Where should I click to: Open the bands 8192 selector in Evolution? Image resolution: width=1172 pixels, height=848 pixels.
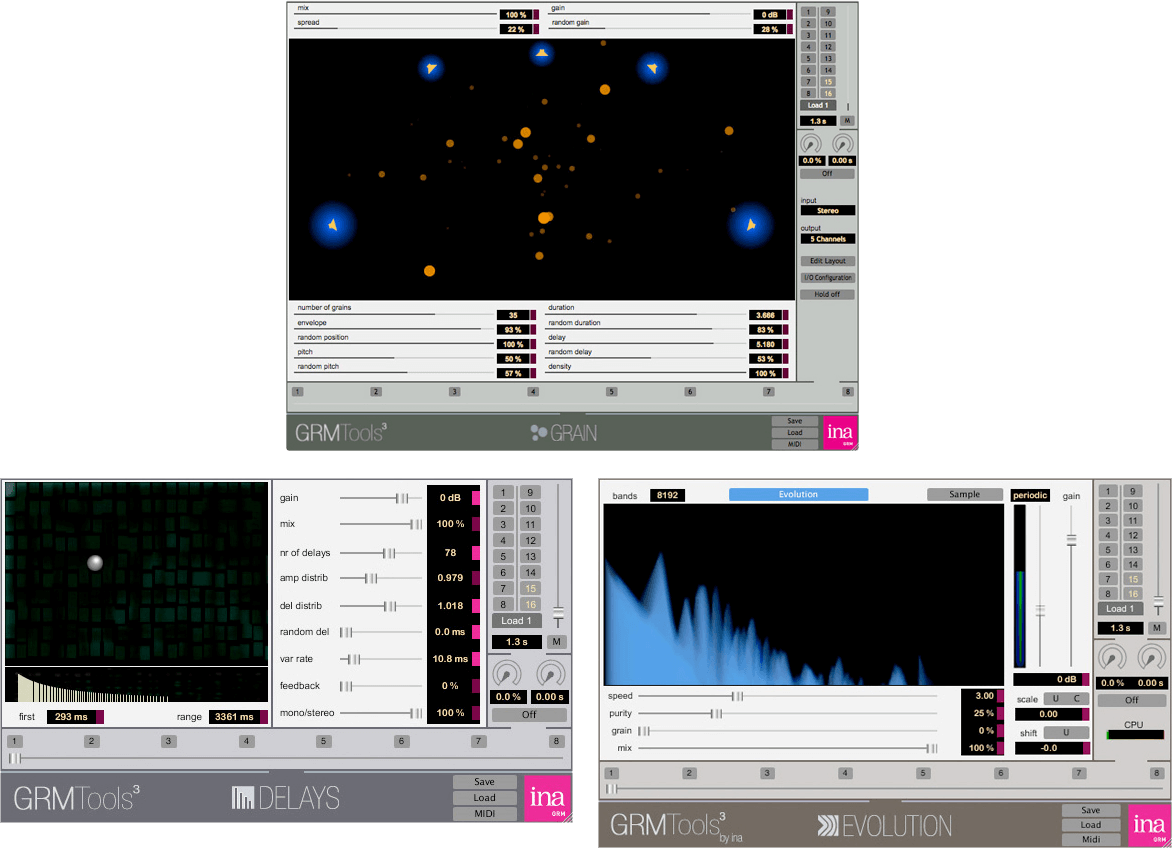click(x=667, y=495)
